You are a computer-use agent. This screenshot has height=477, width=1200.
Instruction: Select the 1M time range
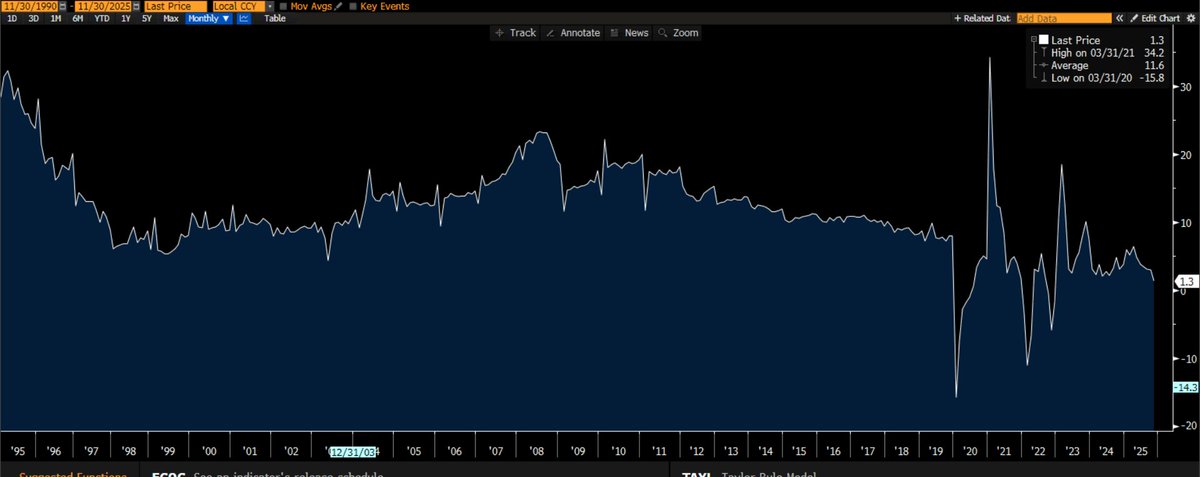coord(55,18)
